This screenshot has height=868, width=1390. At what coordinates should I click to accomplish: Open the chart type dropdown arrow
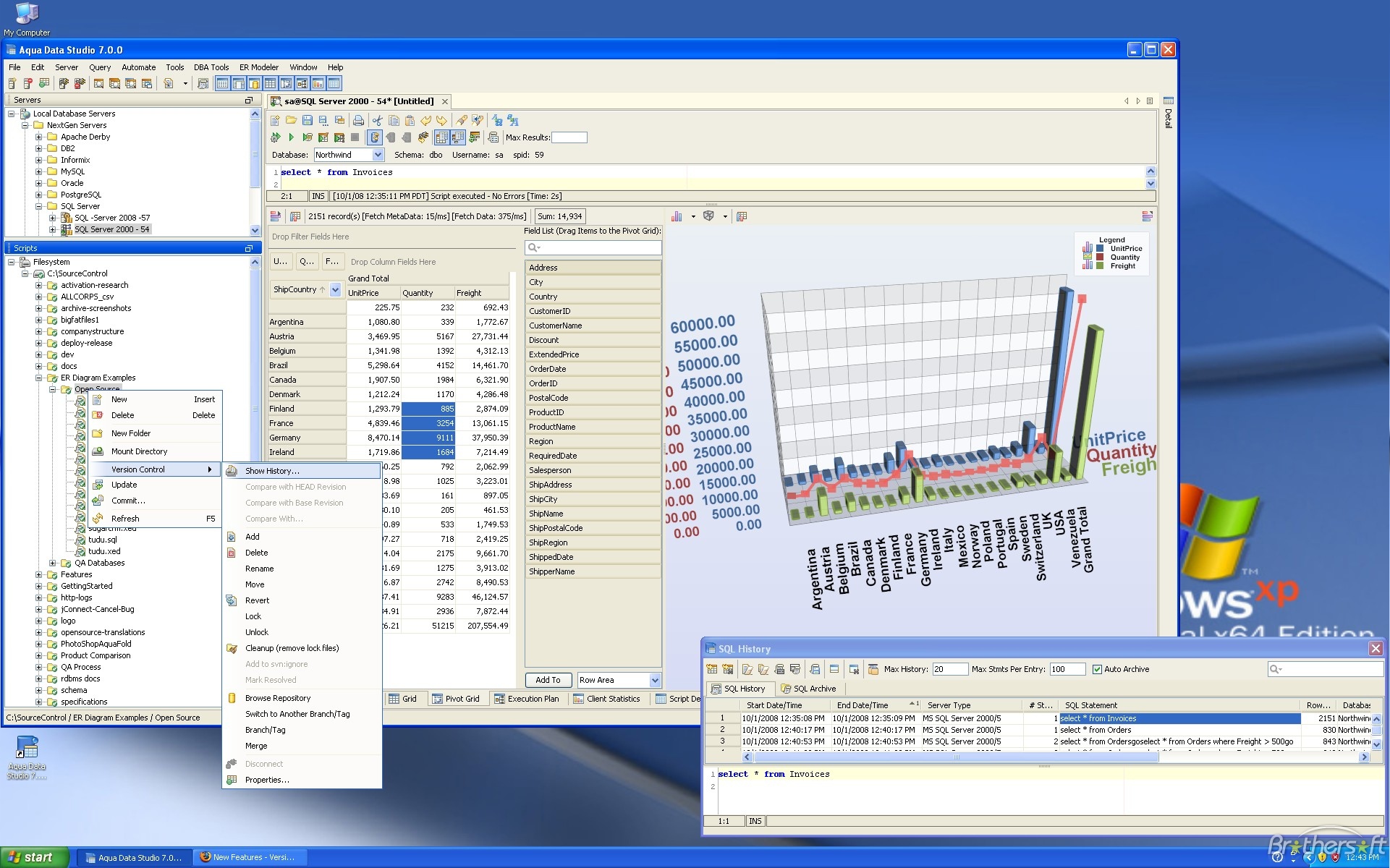click(693, 216)
